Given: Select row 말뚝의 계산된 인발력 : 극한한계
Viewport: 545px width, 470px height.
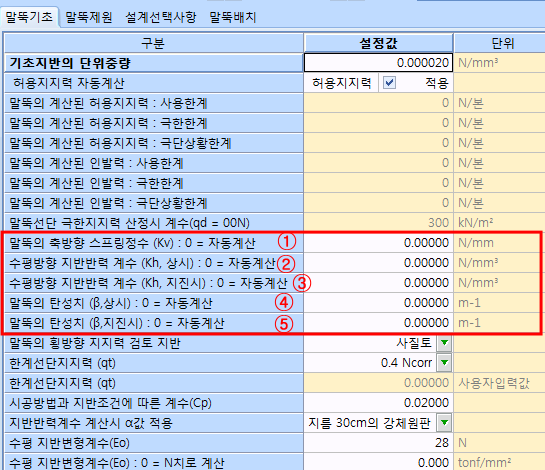Looking at the screenshot, I should pos(153,183).
